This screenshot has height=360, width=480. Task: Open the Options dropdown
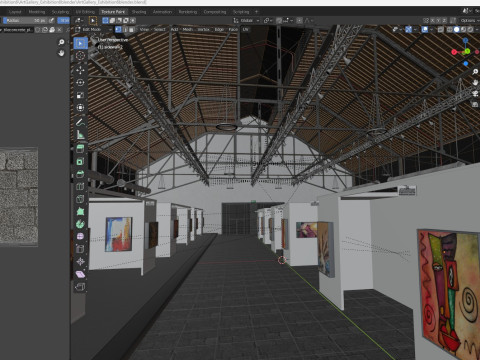(x=469, y=20)
